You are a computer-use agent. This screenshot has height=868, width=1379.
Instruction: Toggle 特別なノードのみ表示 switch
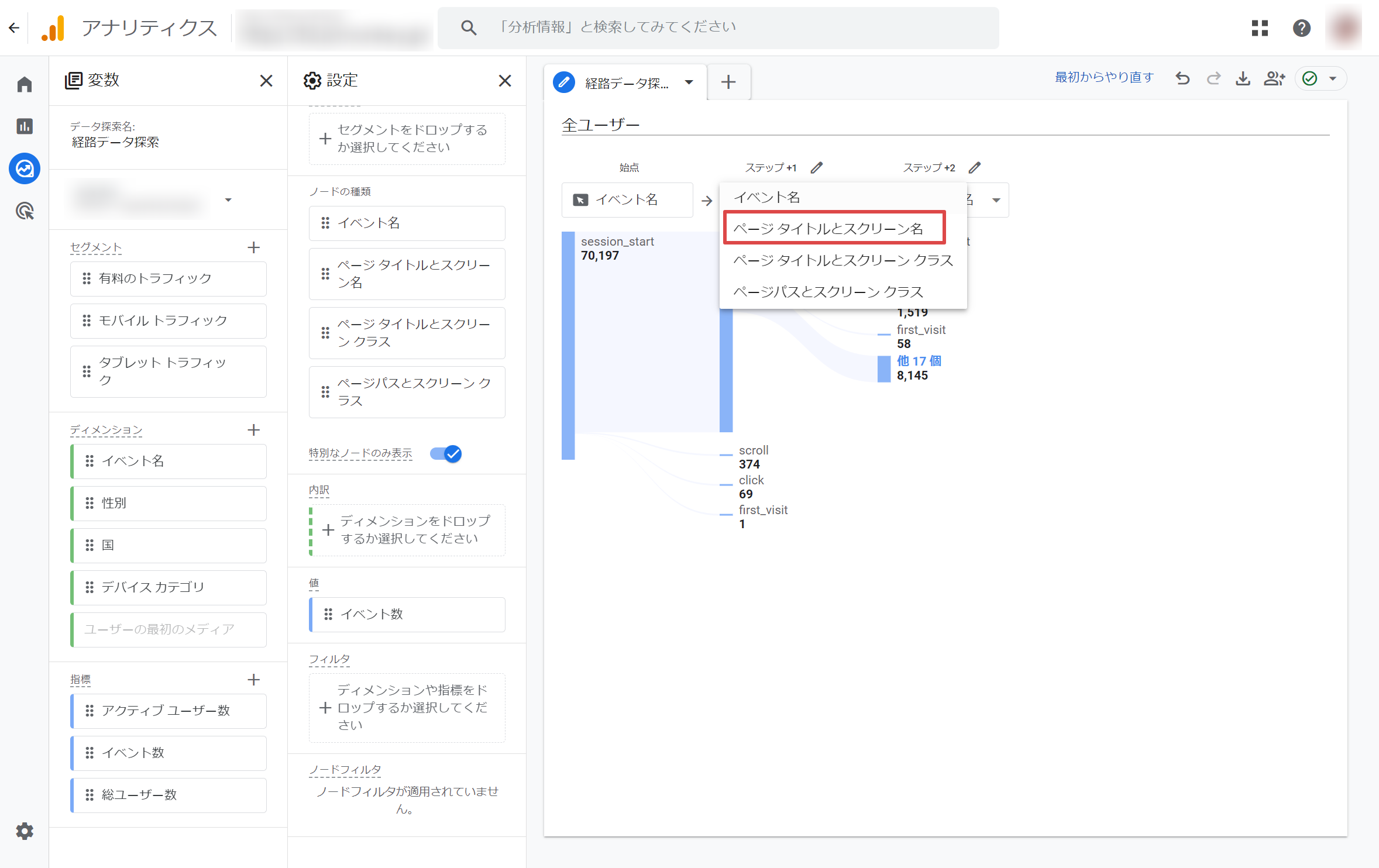coord(446,453)
